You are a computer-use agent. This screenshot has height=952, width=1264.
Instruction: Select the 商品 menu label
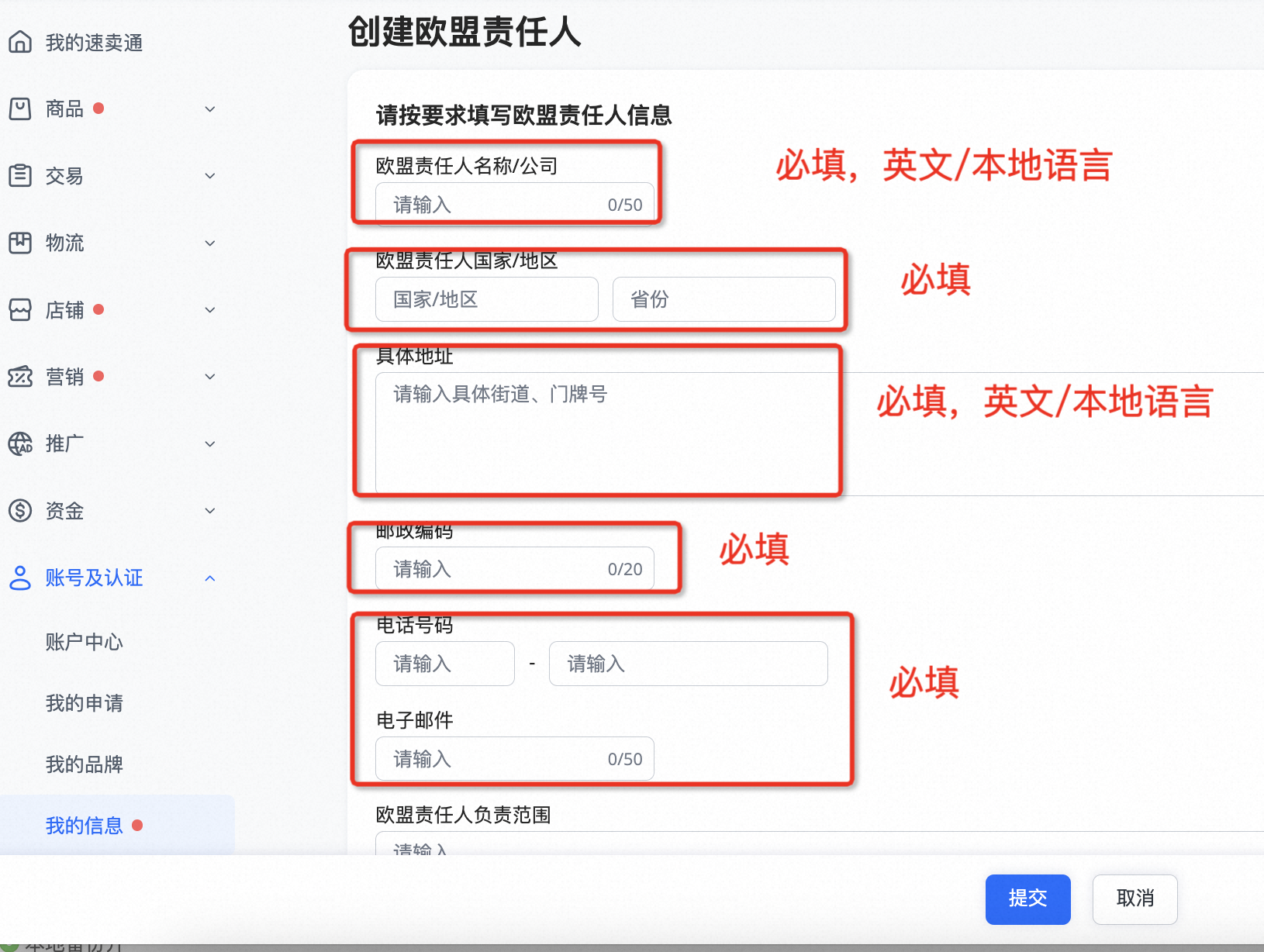(64, 109)
